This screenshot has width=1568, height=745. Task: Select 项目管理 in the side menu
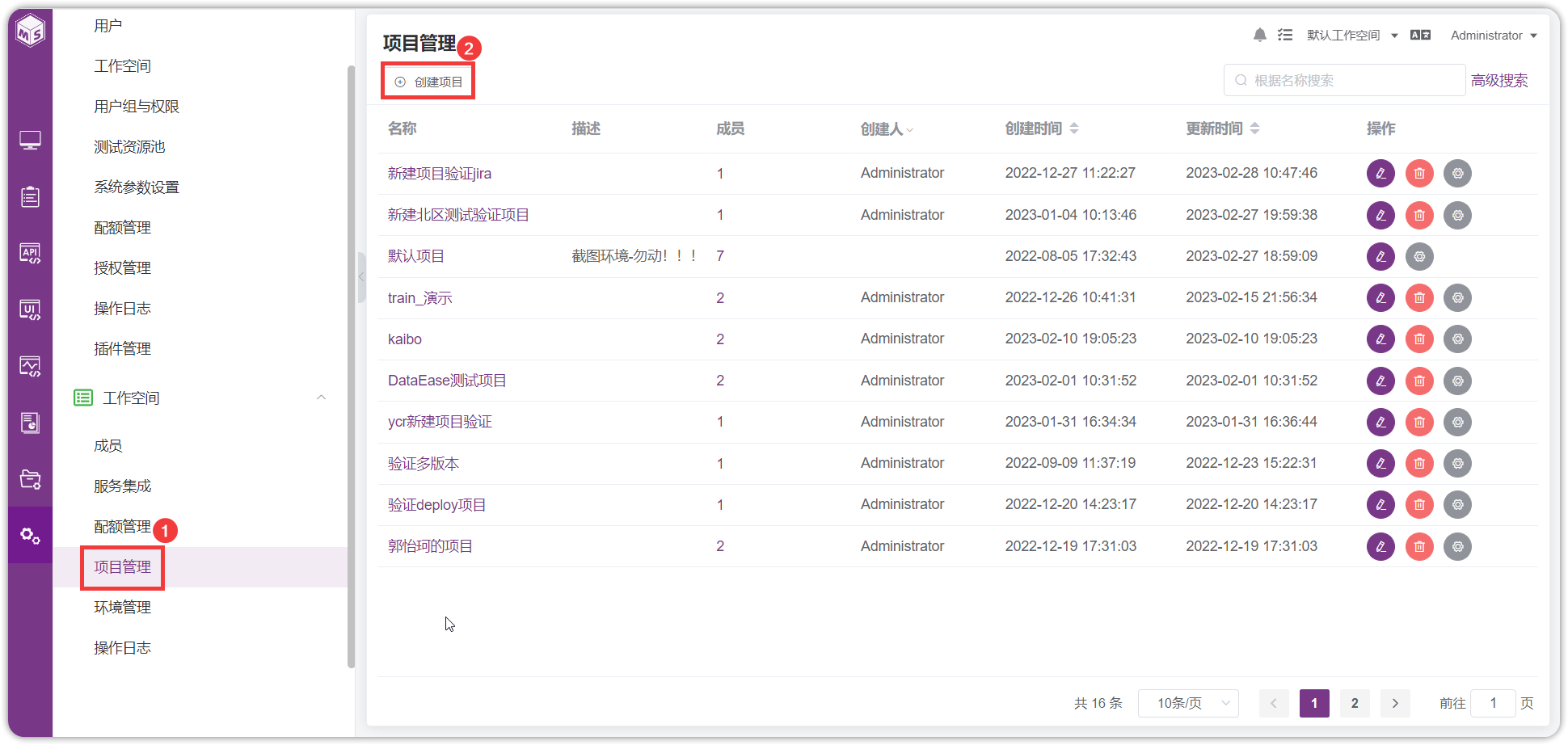tap(122, 567)
